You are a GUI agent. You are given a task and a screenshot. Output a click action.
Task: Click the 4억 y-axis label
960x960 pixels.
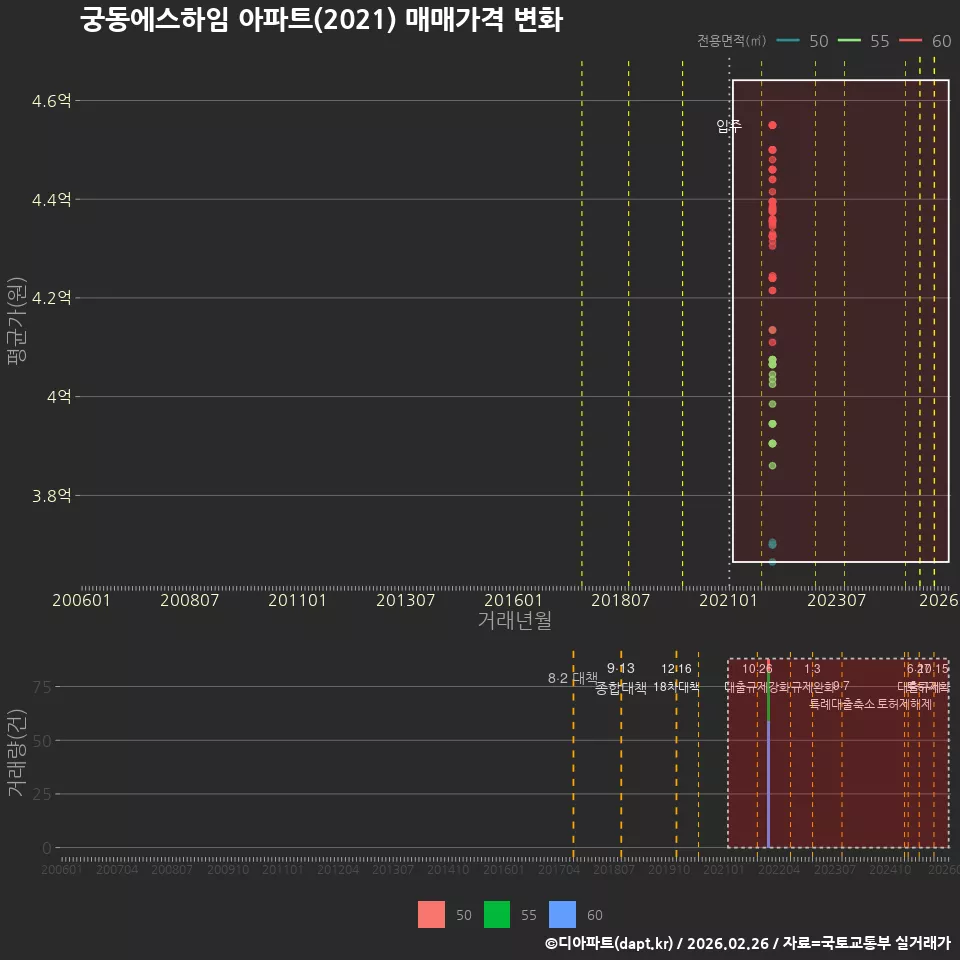[59, 397]
